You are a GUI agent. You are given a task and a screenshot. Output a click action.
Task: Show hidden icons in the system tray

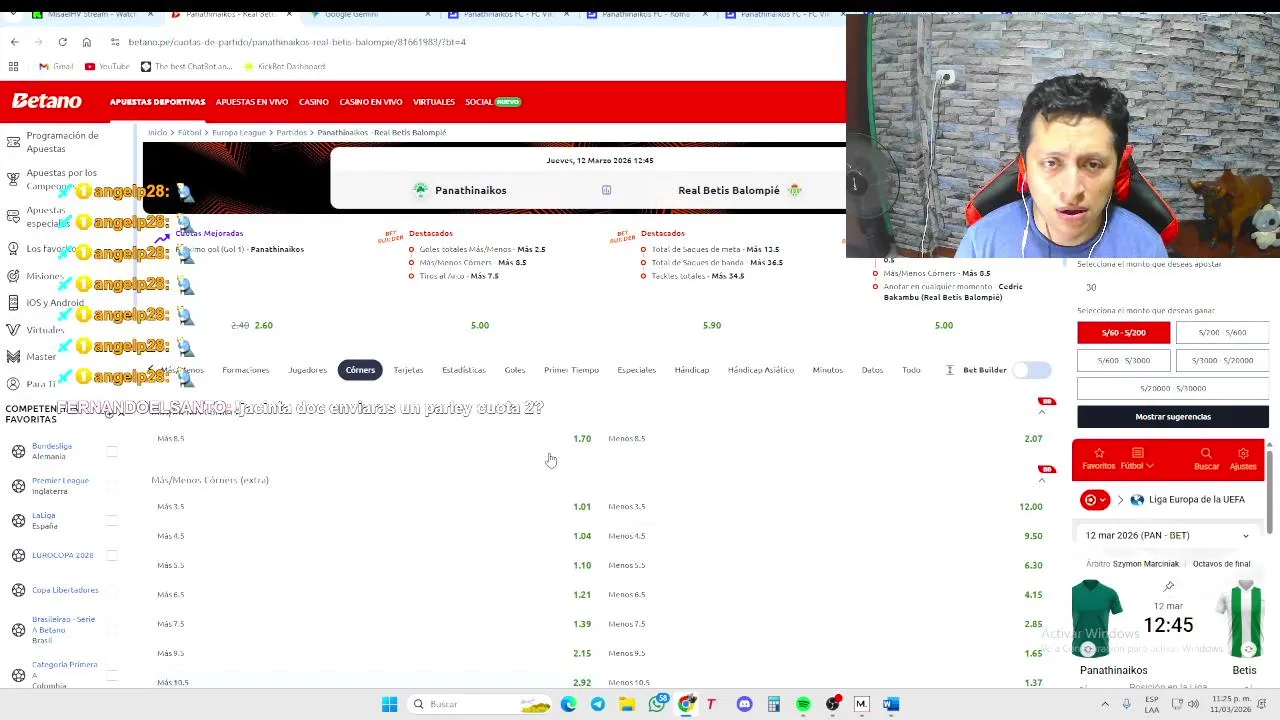tap(1105, 704)
